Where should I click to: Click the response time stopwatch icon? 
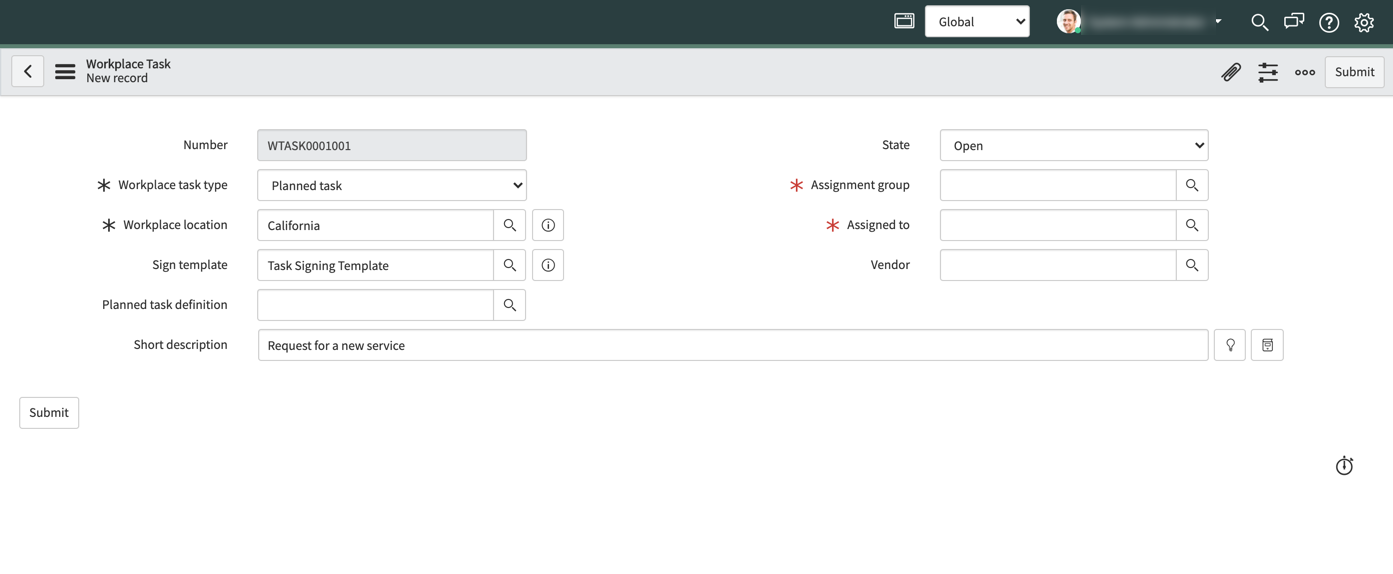point(1344,466)
